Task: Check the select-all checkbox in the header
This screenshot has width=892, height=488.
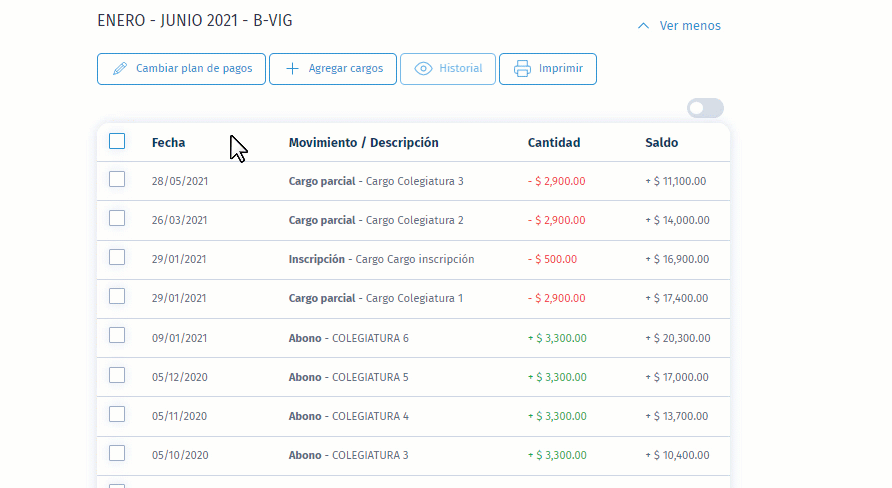Action: click(x=117, y=141)
